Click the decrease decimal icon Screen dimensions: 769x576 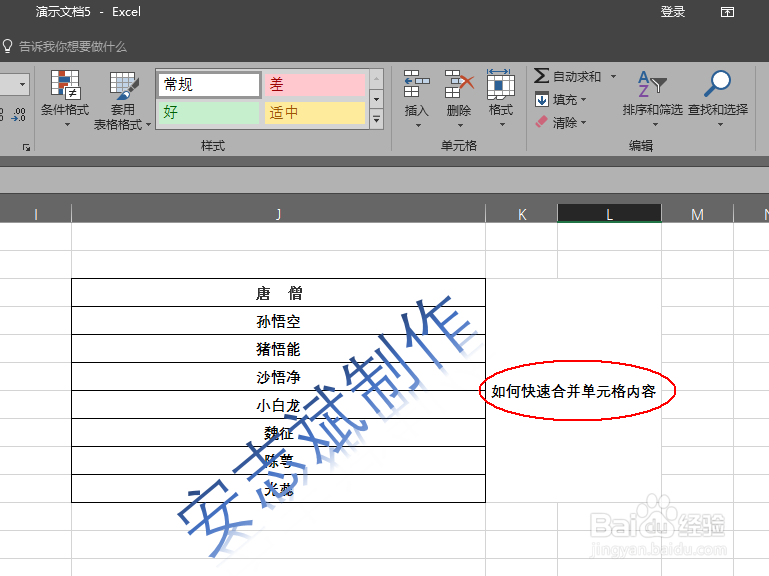click(x=19, y=115)
